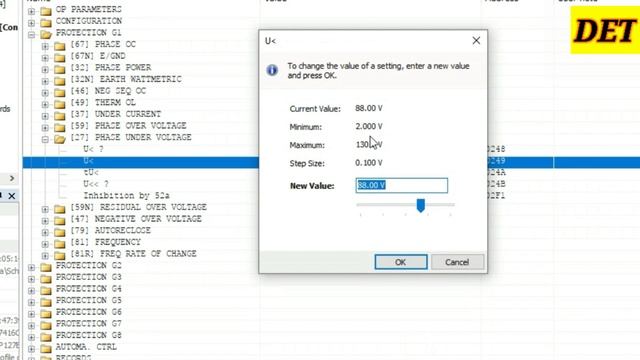Select the 'U< ?' setting row
Image resolution: width=640 pixels, height=360 pixels.
coord(93,149)
